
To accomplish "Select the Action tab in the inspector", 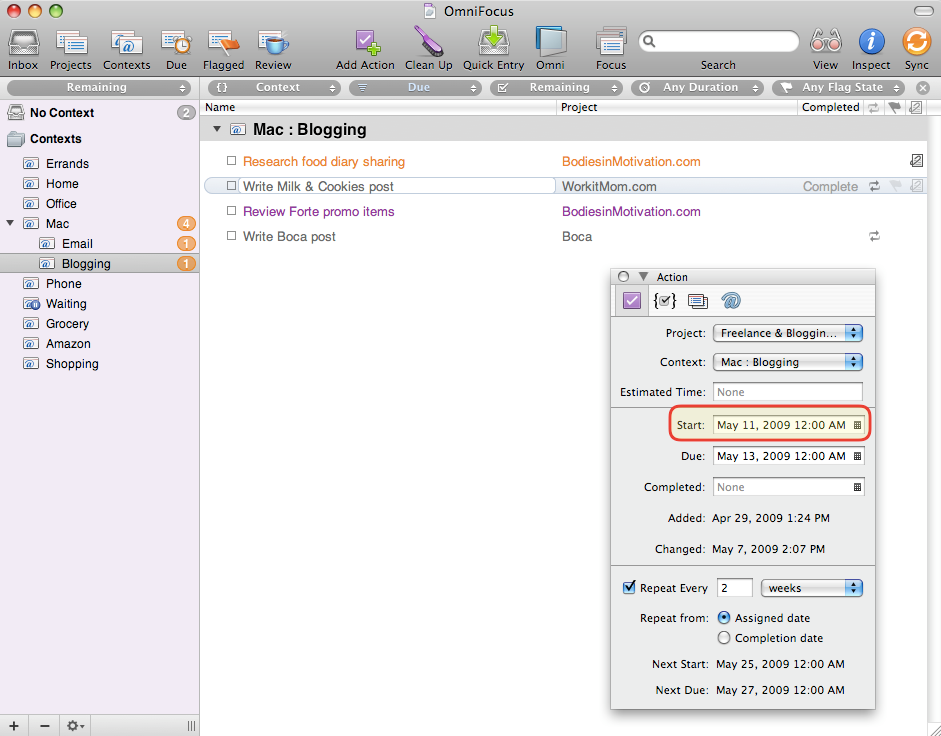I will coord(631,300).
